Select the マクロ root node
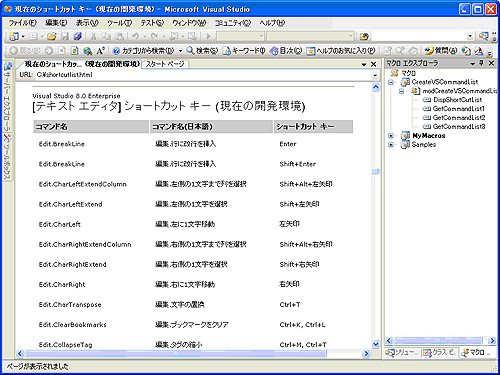 pos(403,73)
